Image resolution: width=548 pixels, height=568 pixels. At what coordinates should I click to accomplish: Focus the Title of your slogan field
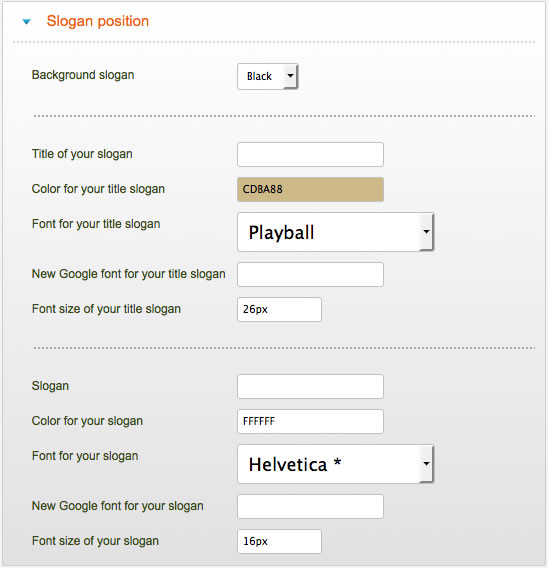(310, 154)
